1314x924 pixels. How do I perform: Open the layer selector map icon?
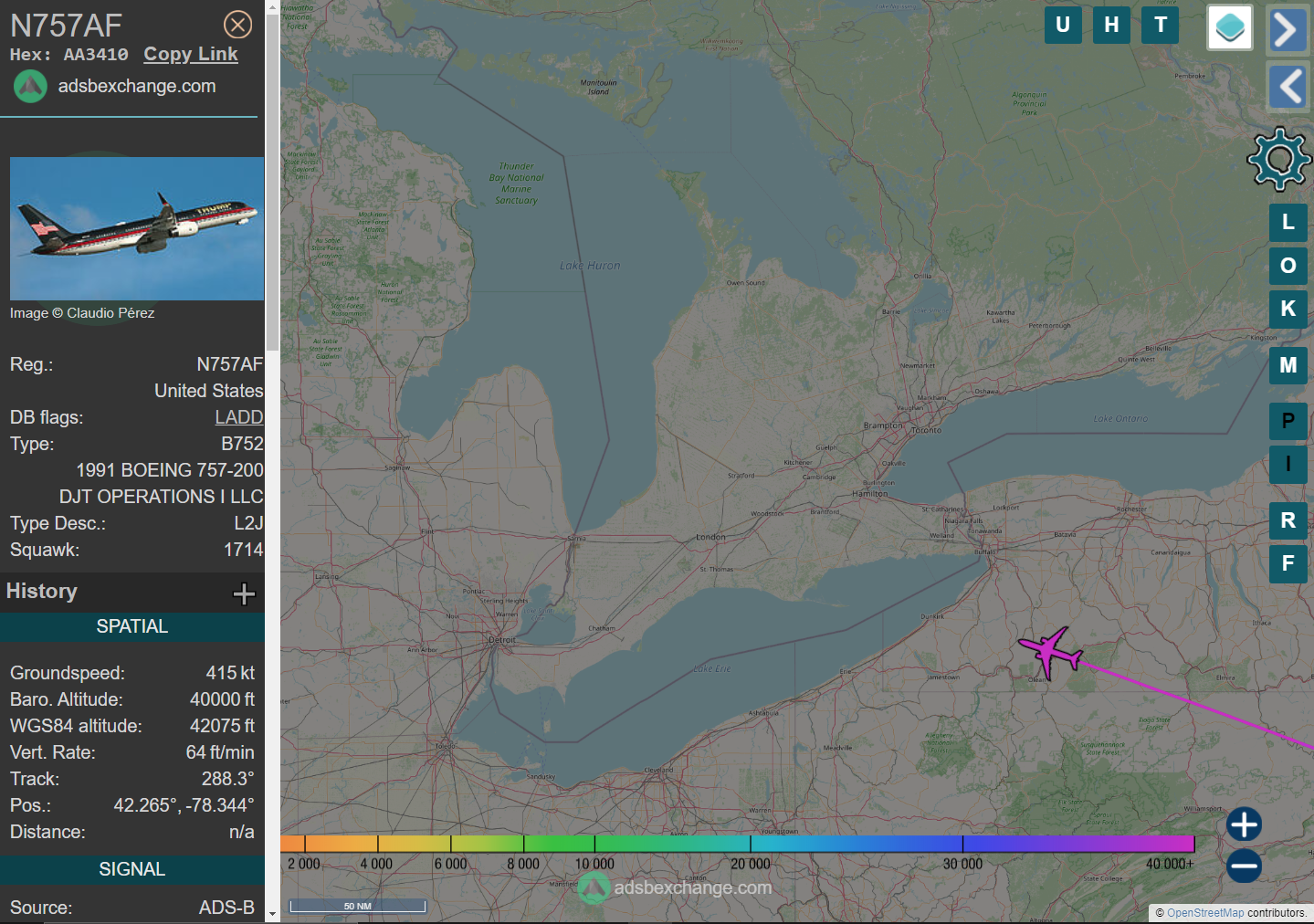tap(1230, 27)
